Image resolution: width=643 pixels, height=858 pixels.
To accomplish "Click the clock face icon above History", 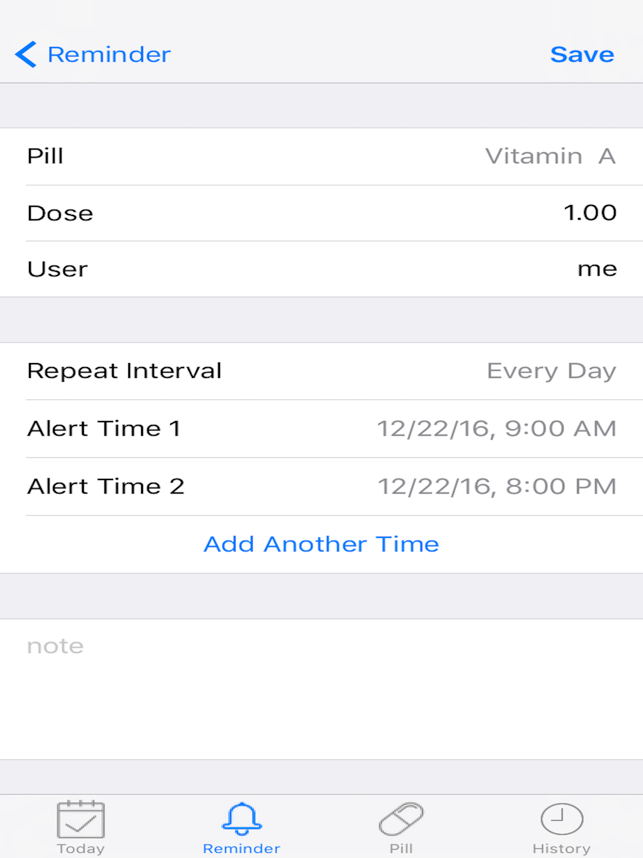I will [561, 817].
